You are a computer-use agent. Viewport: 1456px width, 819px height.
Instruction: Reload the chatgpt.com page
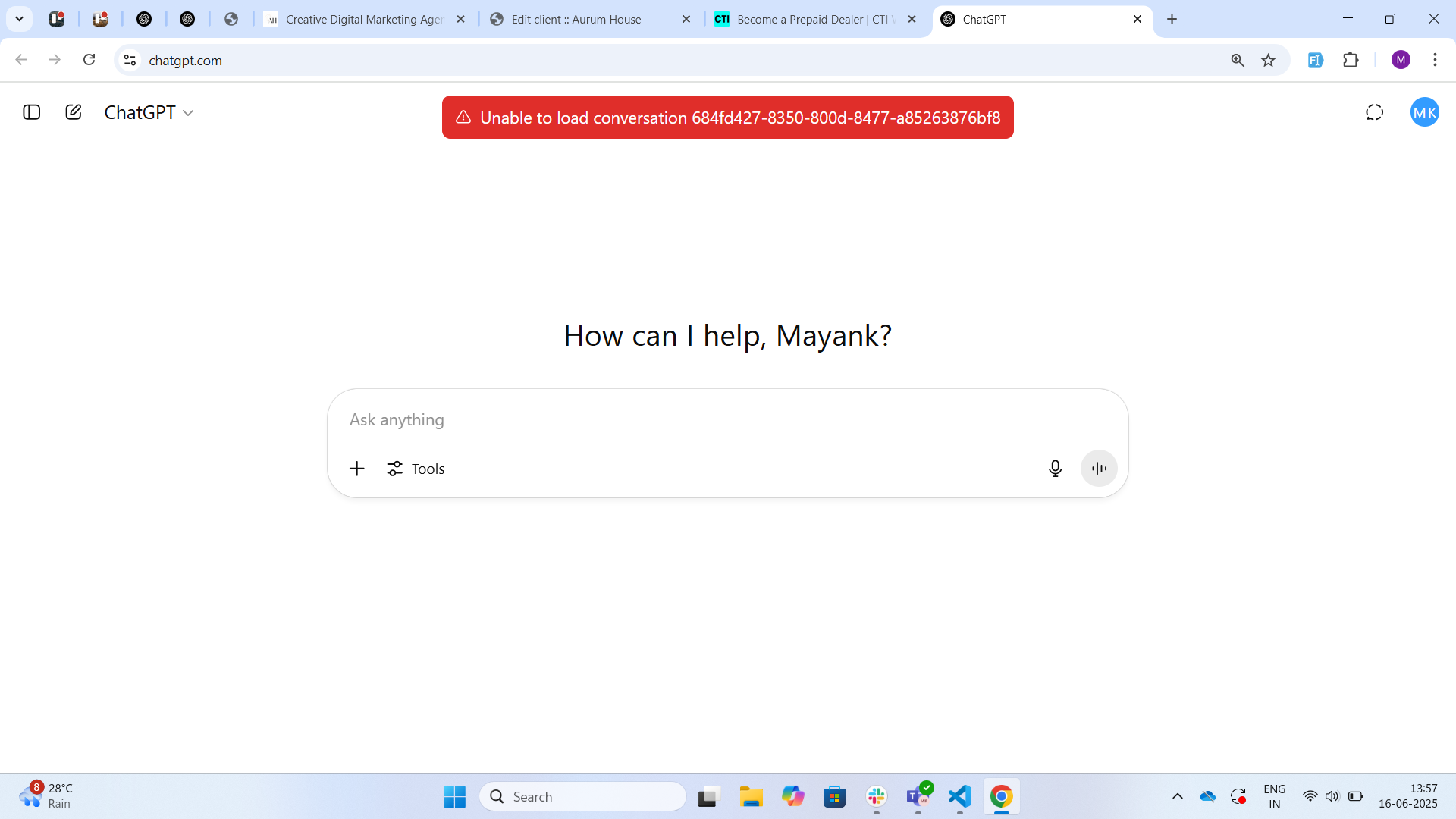89,60
